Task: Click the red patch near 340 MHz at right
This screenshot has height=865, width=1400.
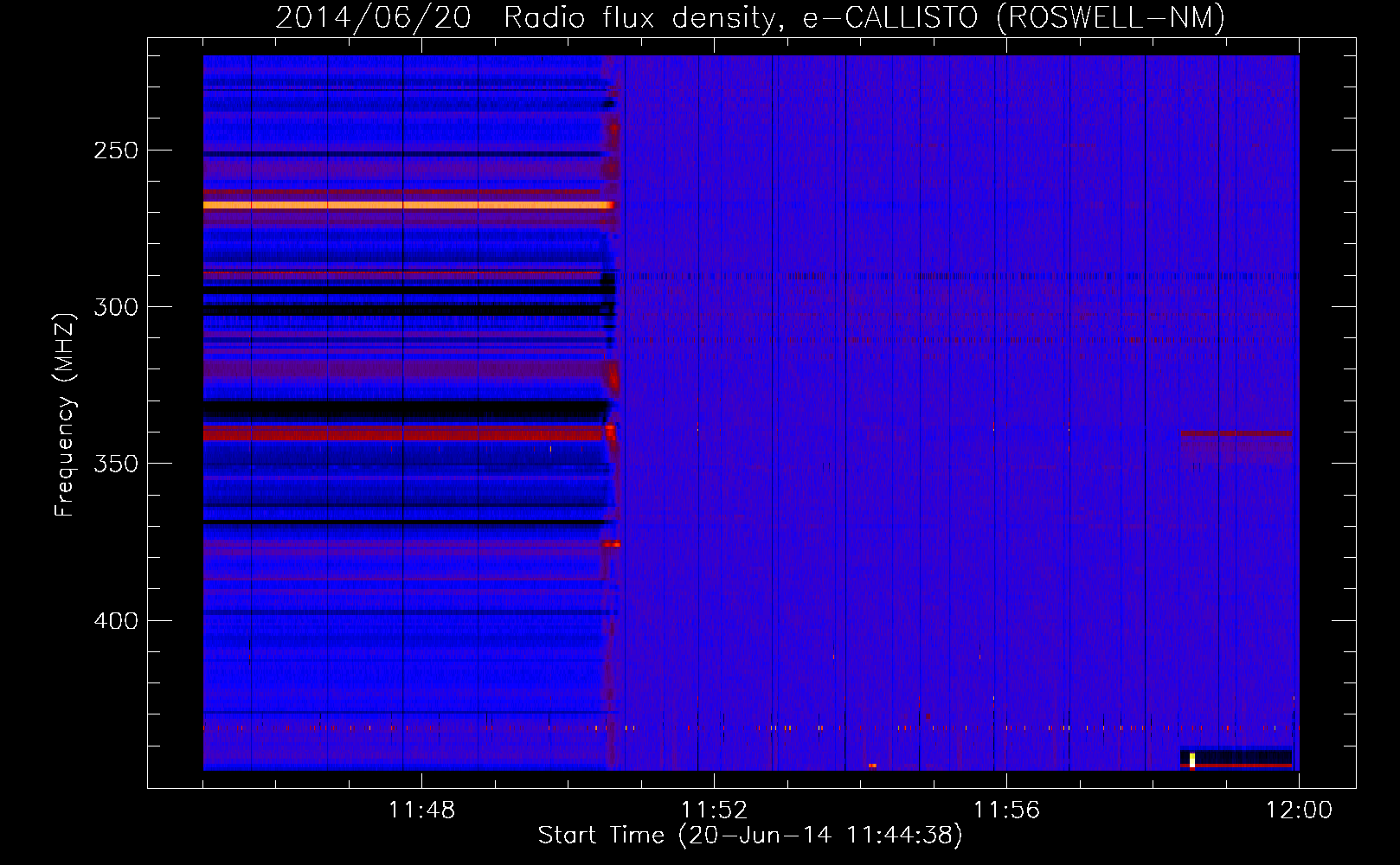Action: coord(1236,432)
